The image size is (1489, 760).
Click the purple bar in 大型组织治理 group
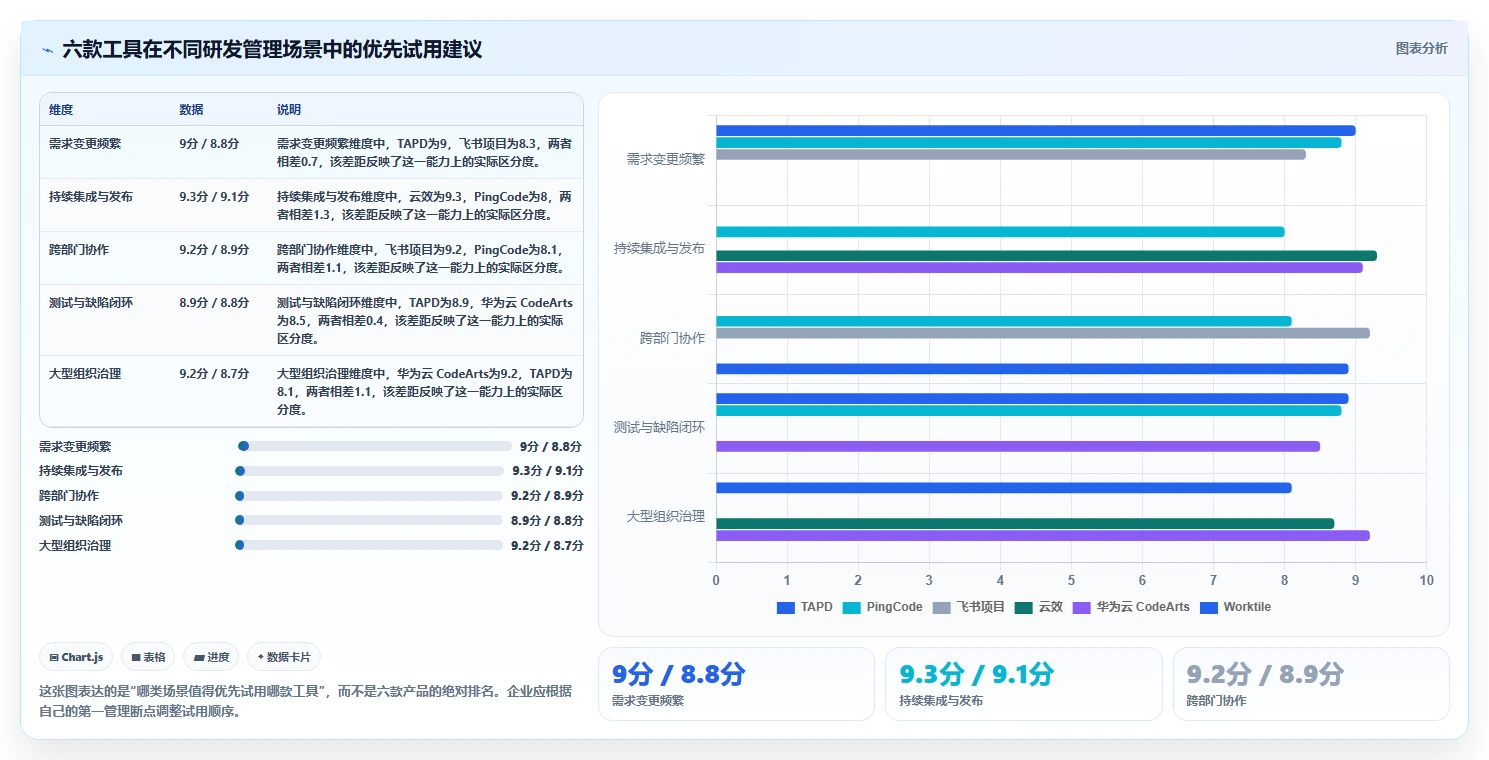click(1043, 536)
